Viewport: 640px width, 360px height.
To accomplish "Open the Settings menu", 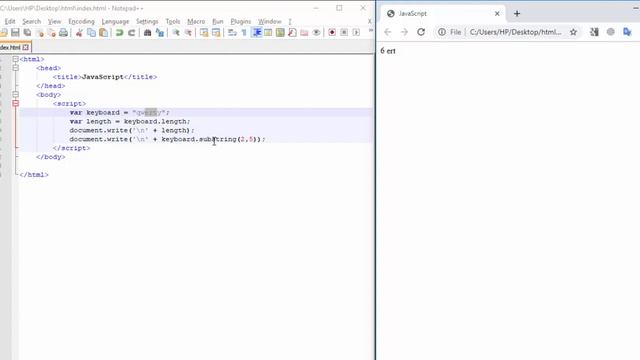I will [x=147, y=22].
